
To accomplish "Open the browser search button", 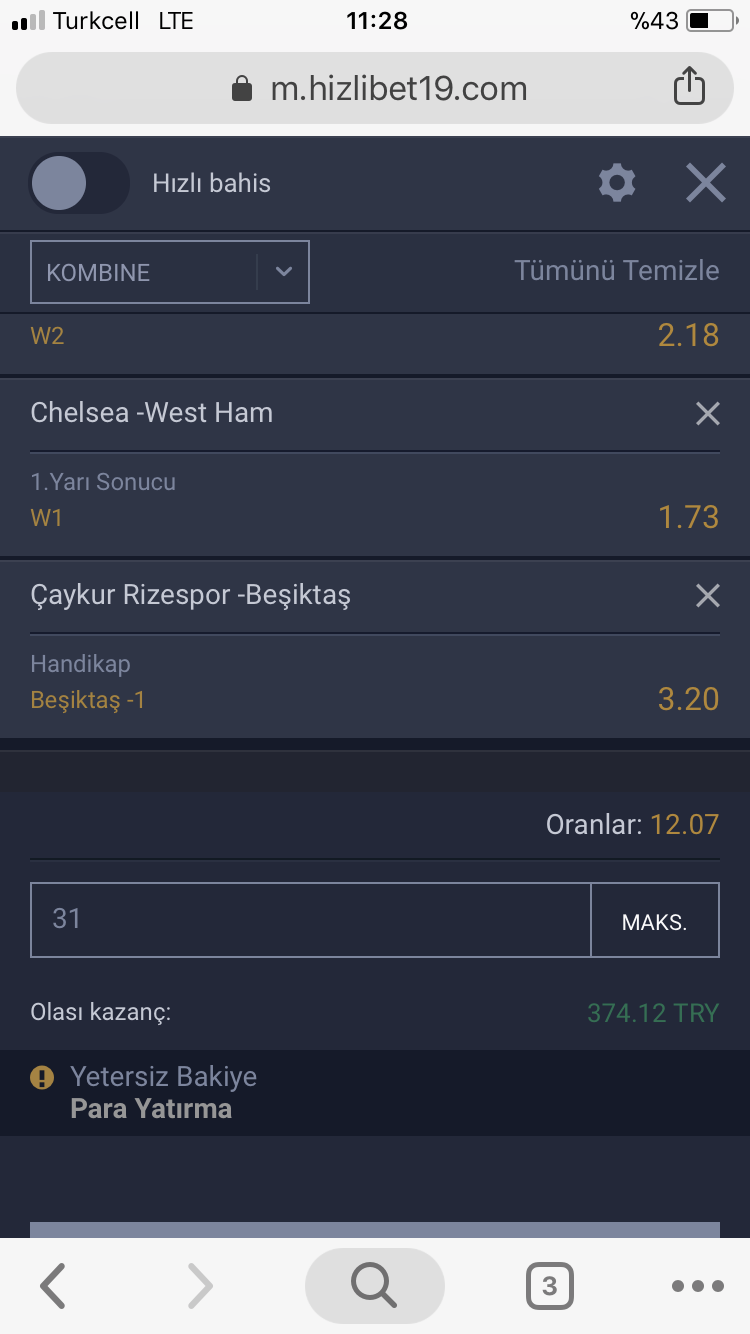I will tap(375, 1285).
